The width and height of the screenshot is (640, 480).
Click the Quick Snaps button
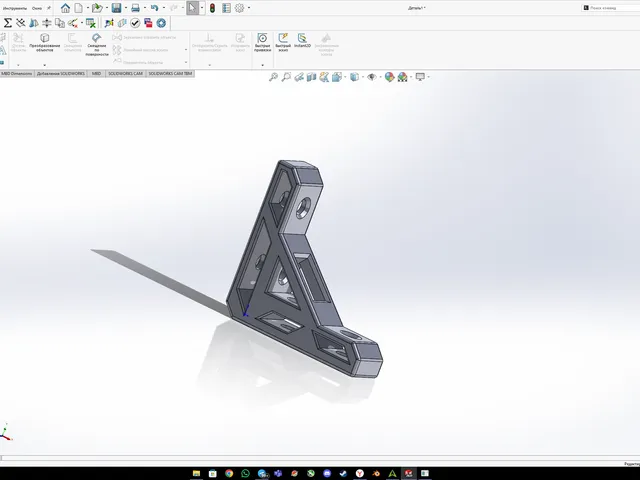click(x=262, y=43)
